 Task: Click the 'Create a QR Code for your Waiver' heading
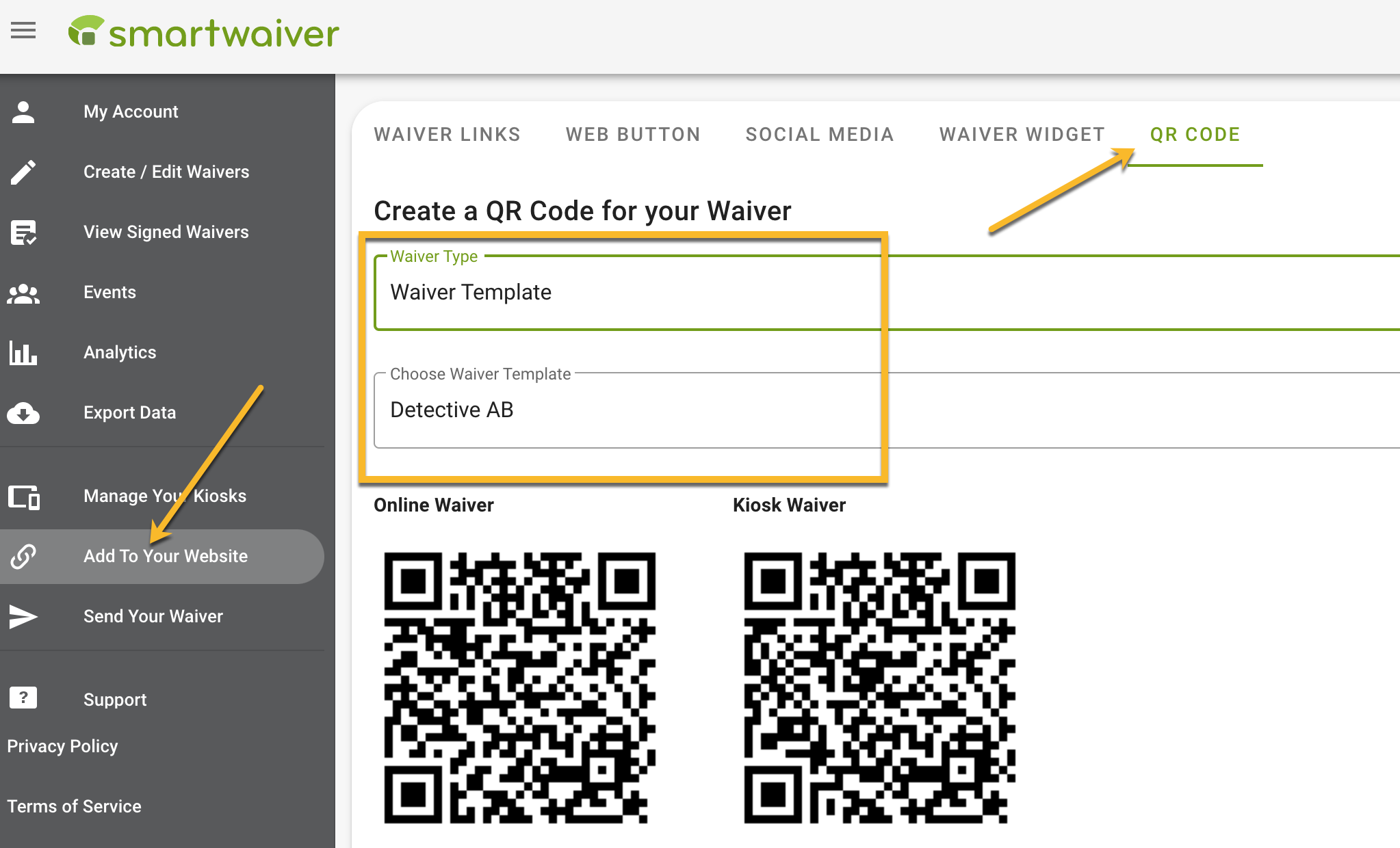pos(582,211)
